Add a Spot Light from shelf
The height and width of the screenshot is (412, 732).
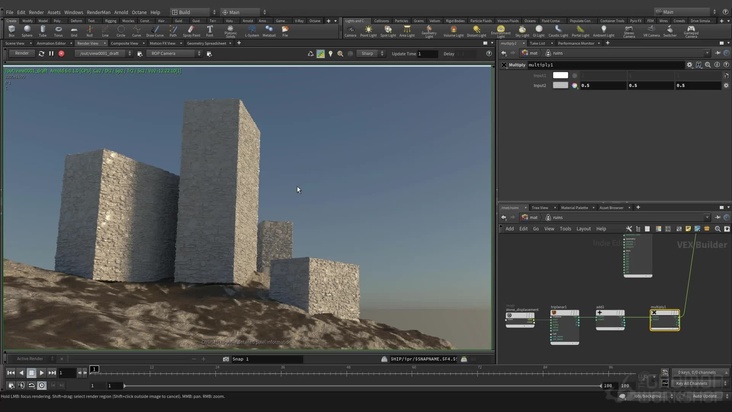[x=387, y=31]
